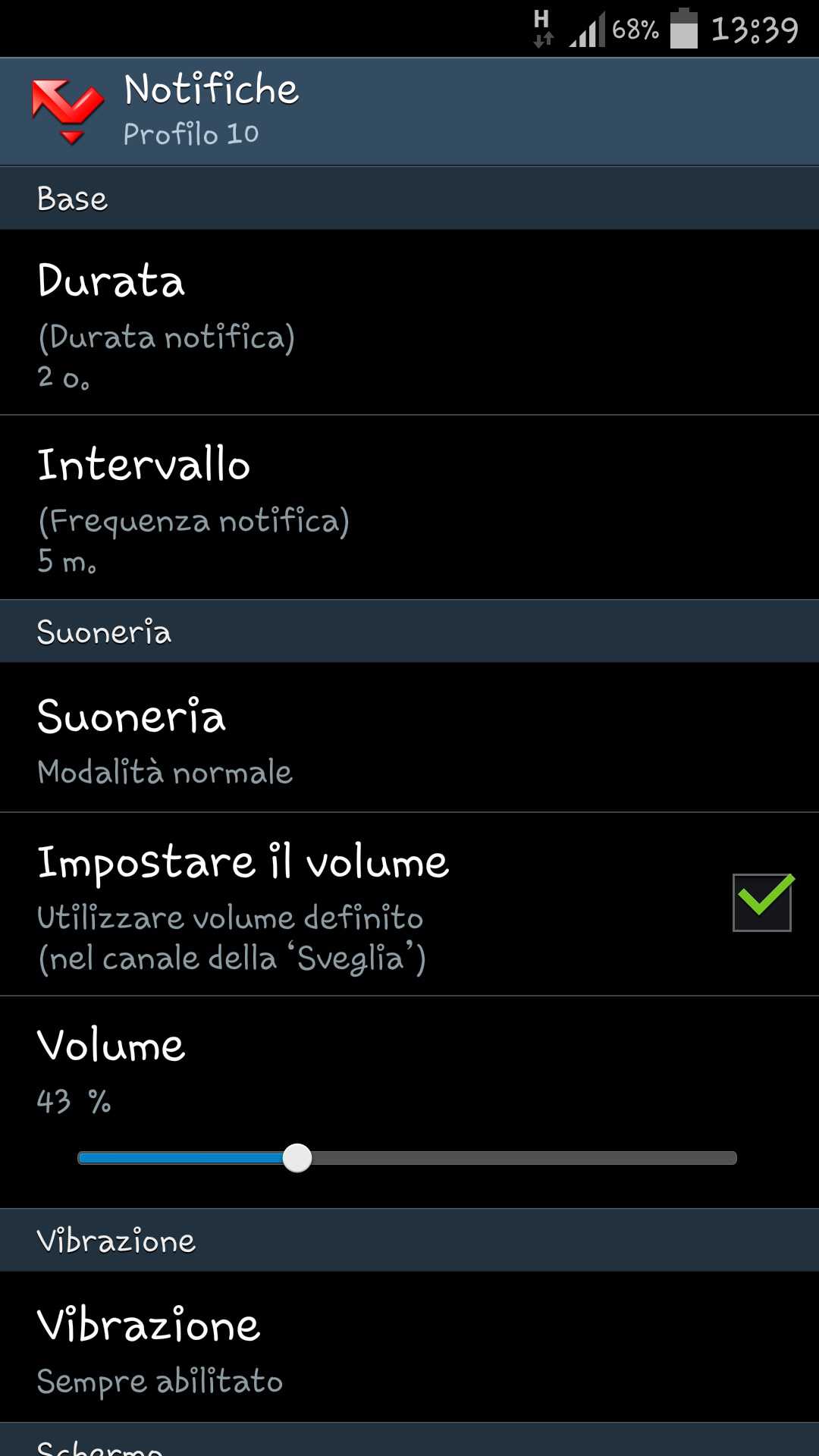Viewport: 819px width, 1456px height.
Task: Select the Suoneria section header
Action: (409, 632)
